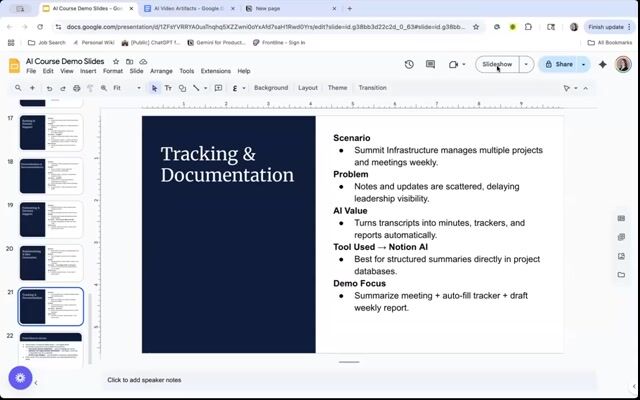View cloud save document status
640x400 pixels.
(x=143, y=62)
